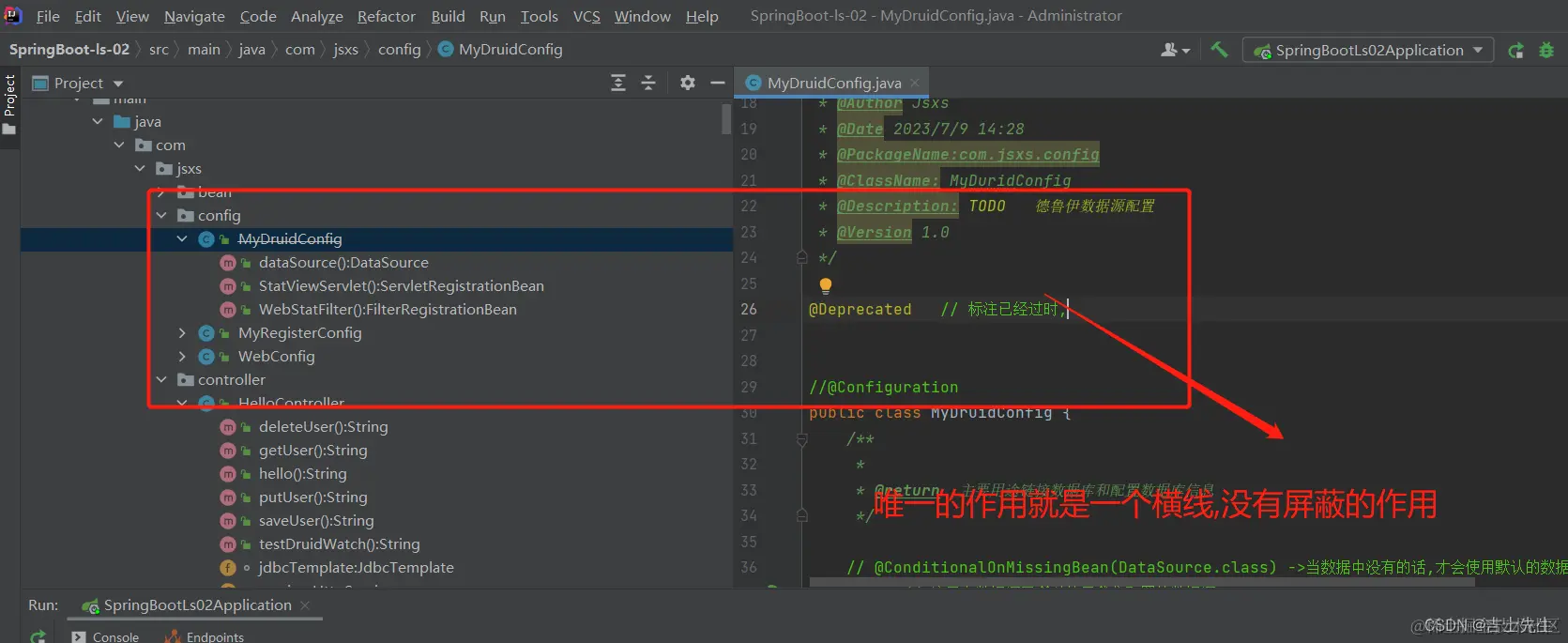Close the MyDruidConfig.java editor tab

915,83
